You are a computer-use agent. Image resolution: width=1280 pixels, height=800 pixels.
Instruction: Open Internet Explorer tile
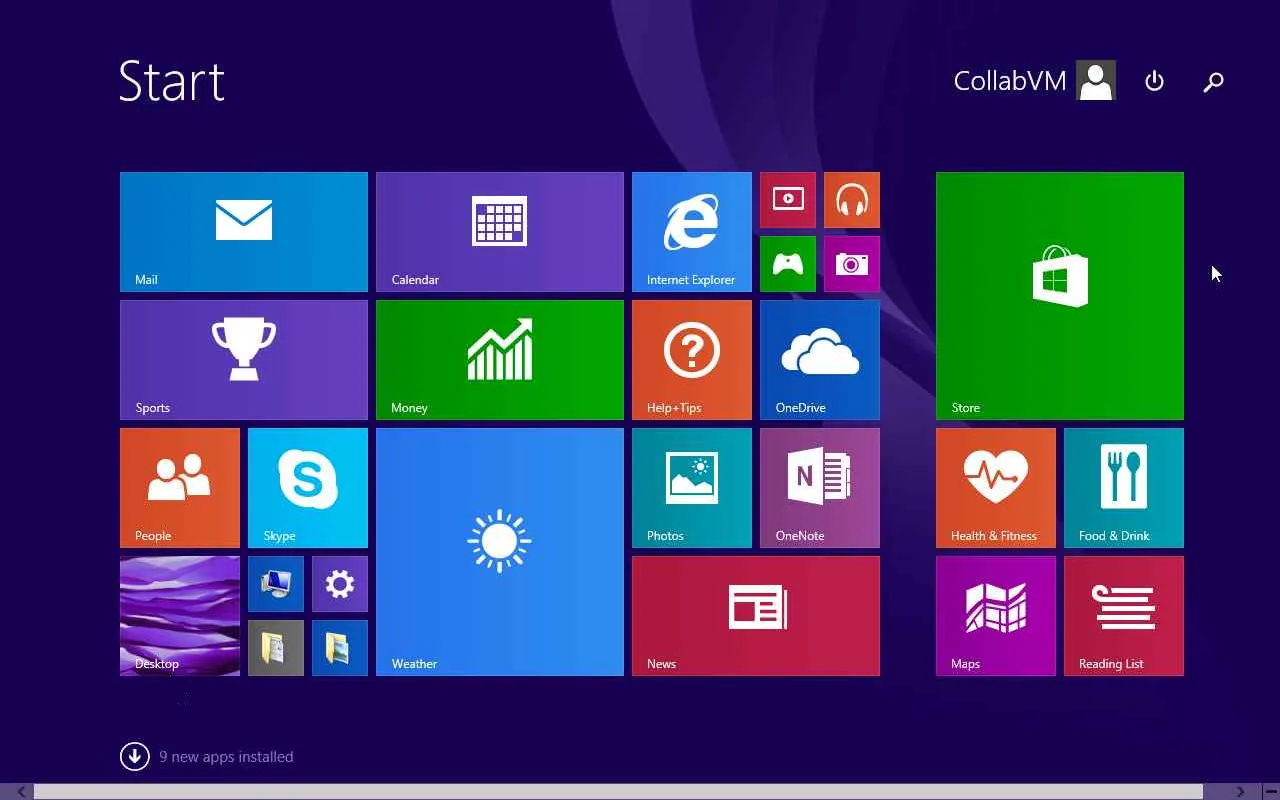click(692, 232)
